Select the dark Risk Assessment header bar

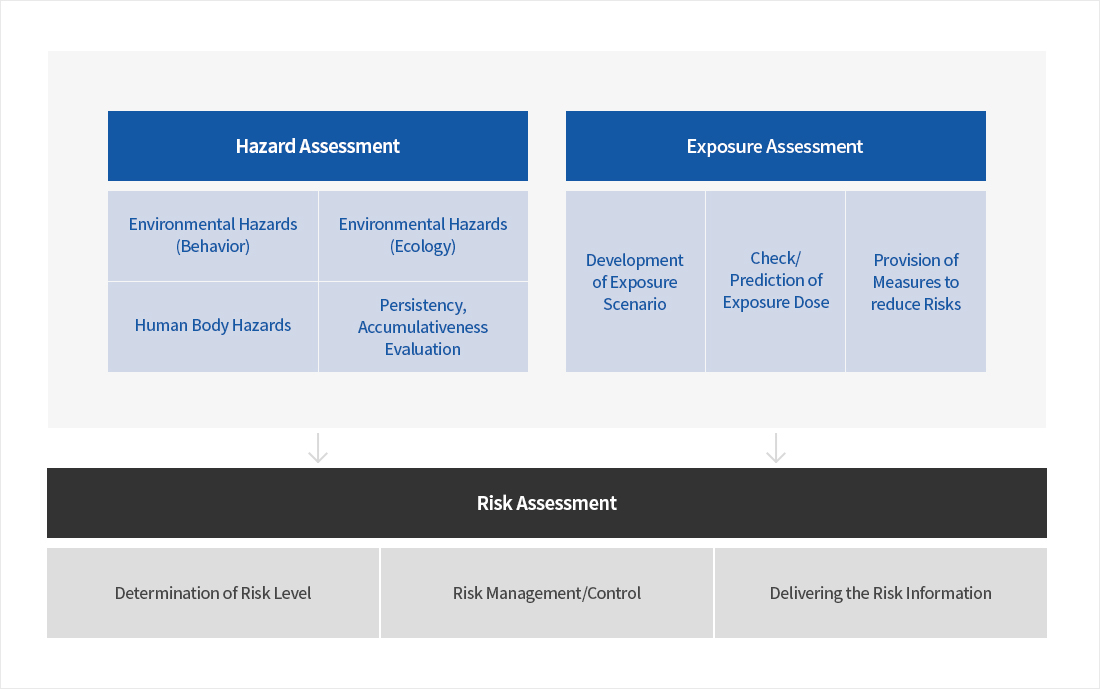click(x=547, y=503)
